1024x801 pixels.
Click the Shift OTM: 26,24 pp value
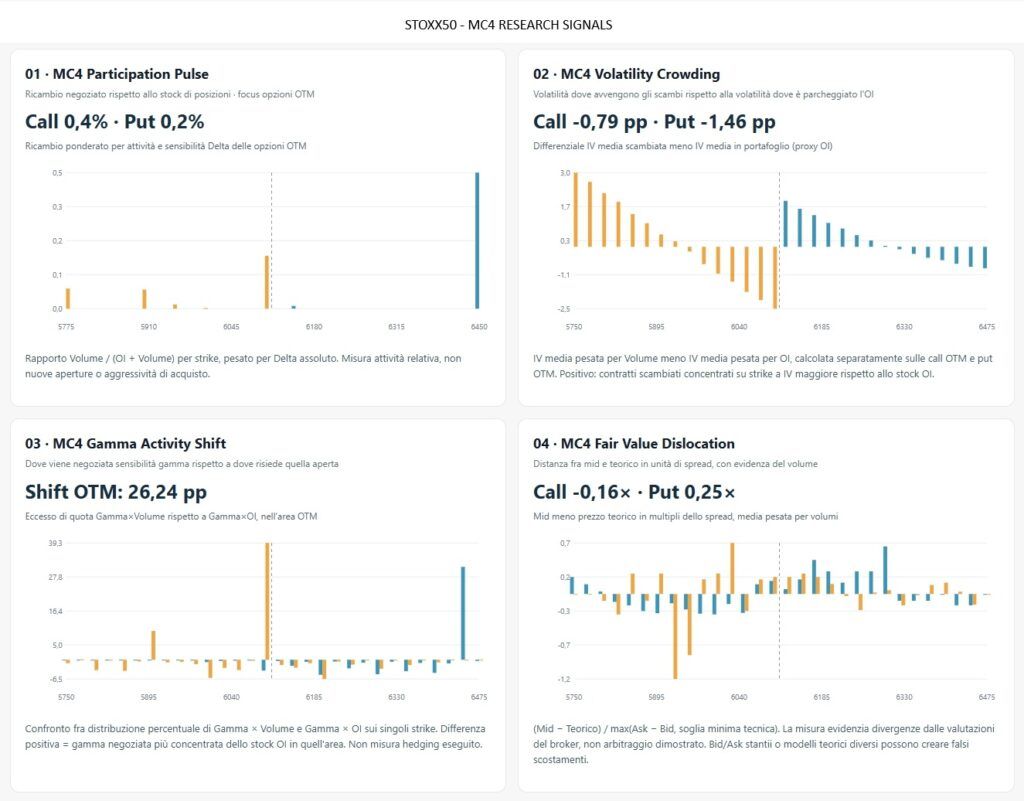pos(116,492)
